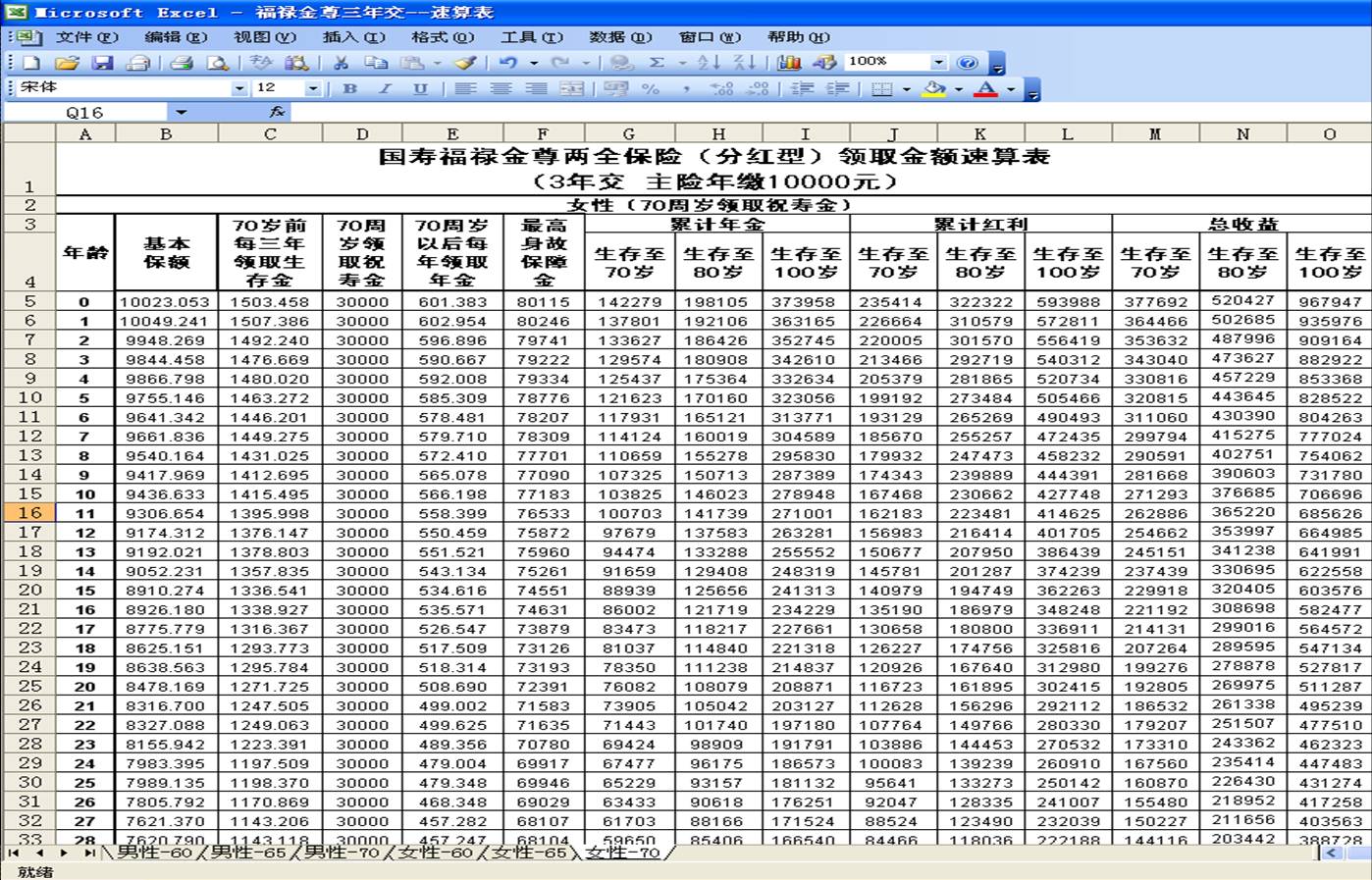The height and width of the screenshot is (880, 1372).
Task: Open the fill color dropdown arrow
Action: pyautogui.click(x=958, y=89)
